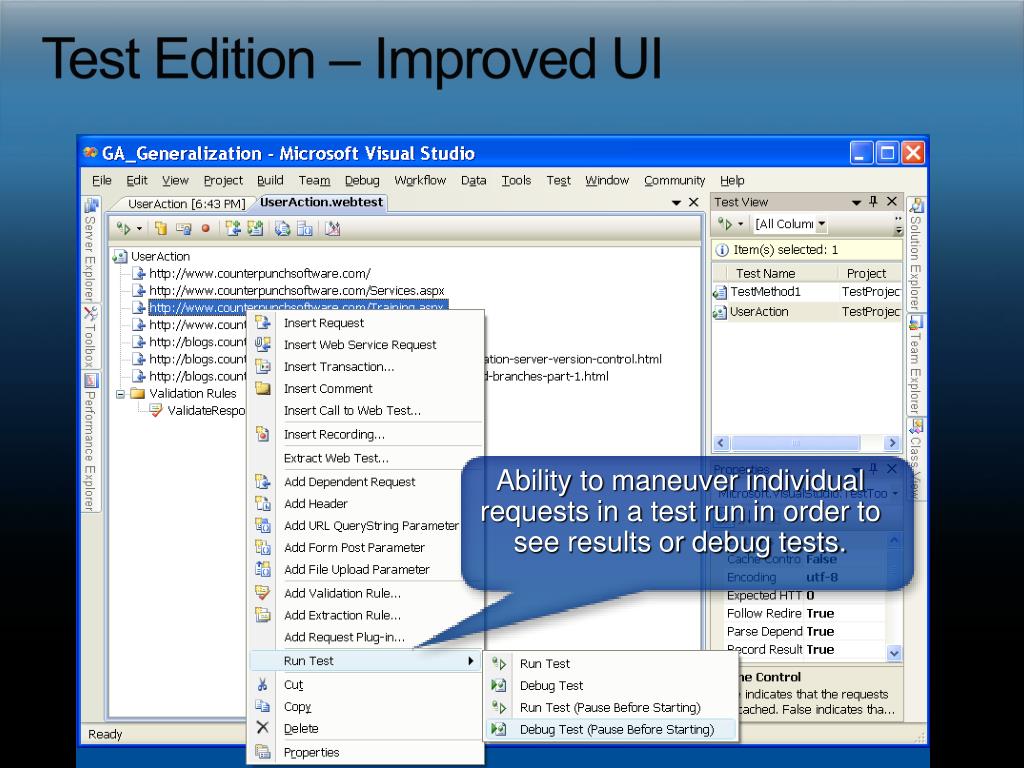Open the Build menu
Viewport: 1024px width, 768px height.
pos(270,180)
